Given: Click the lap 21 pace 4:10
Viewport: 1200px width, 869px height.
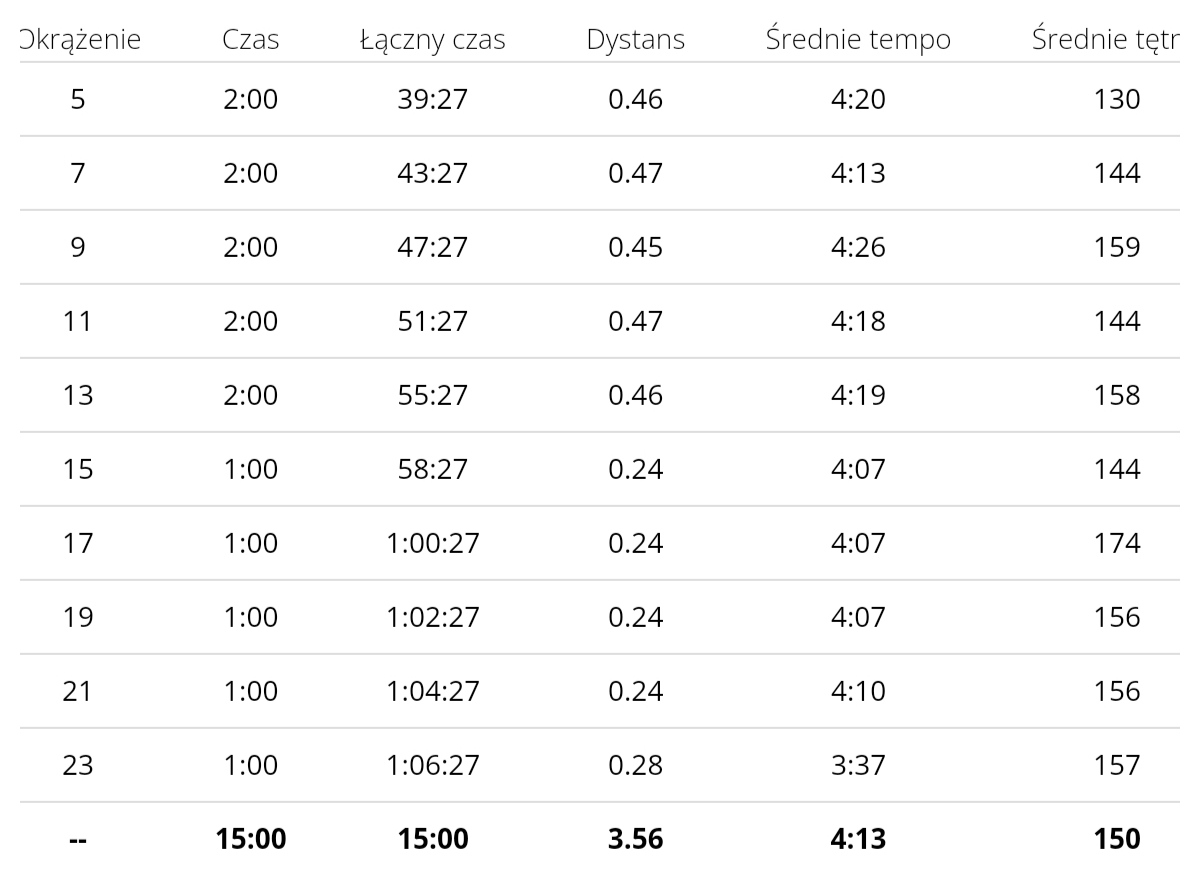Looking at the screenshot, I should coord(858,692).
